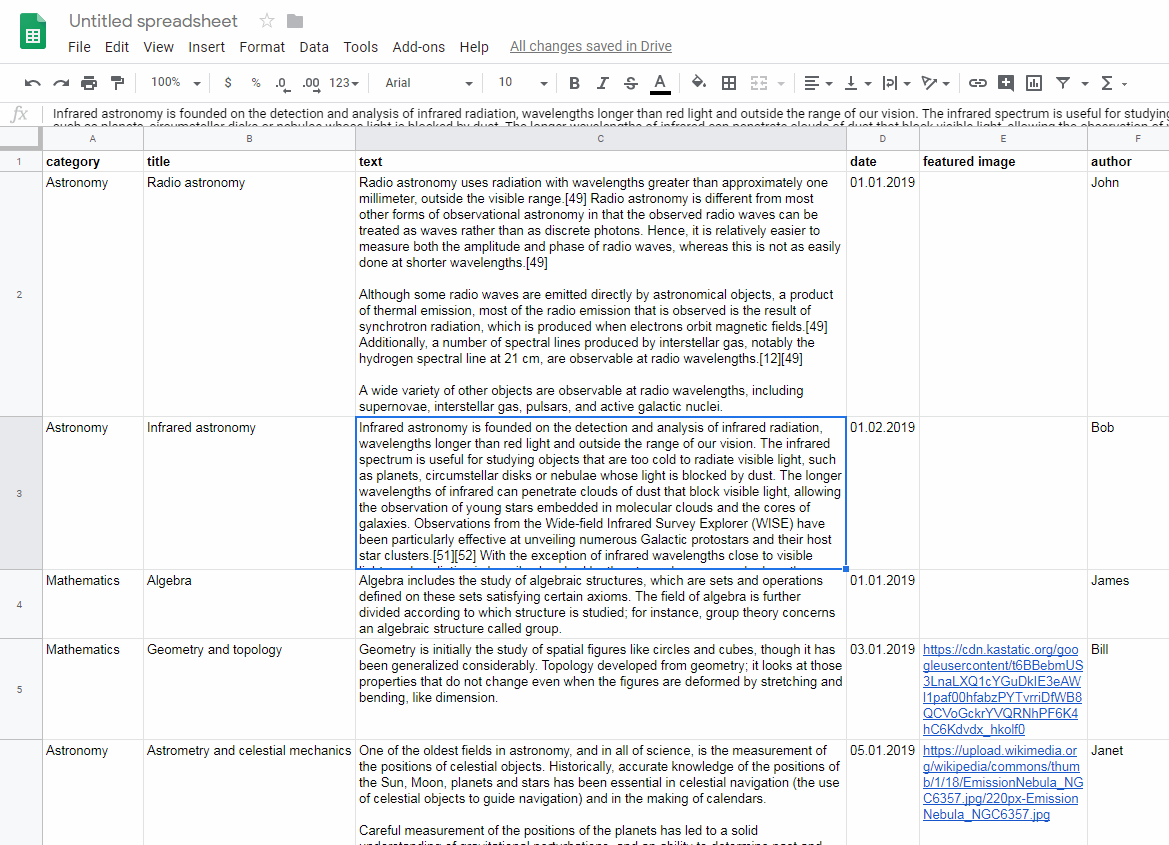Image resolution: width=1169 pixels, height=845 pixels.
Task: Expand the filter views dropdown arrow
Action: pos(1085,84)
